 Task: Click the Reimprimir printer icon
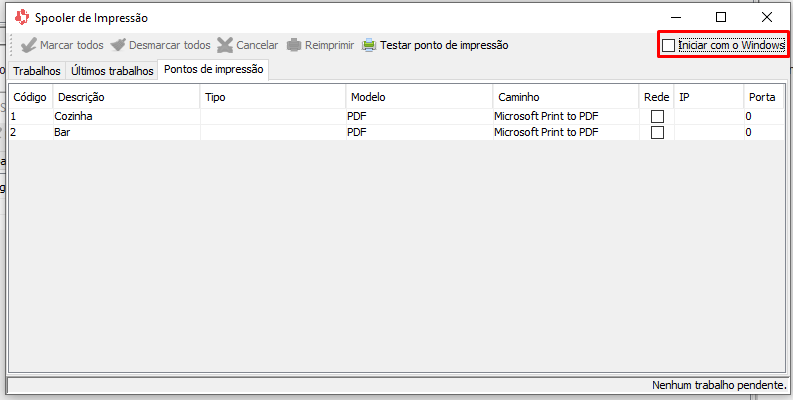[294, 45]
